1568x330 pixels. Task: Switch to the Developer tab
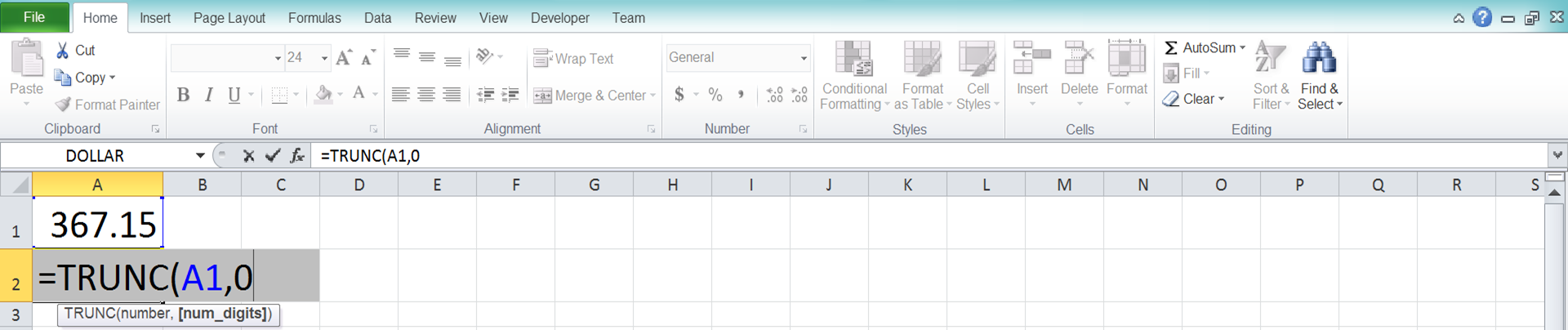[560, 18]
